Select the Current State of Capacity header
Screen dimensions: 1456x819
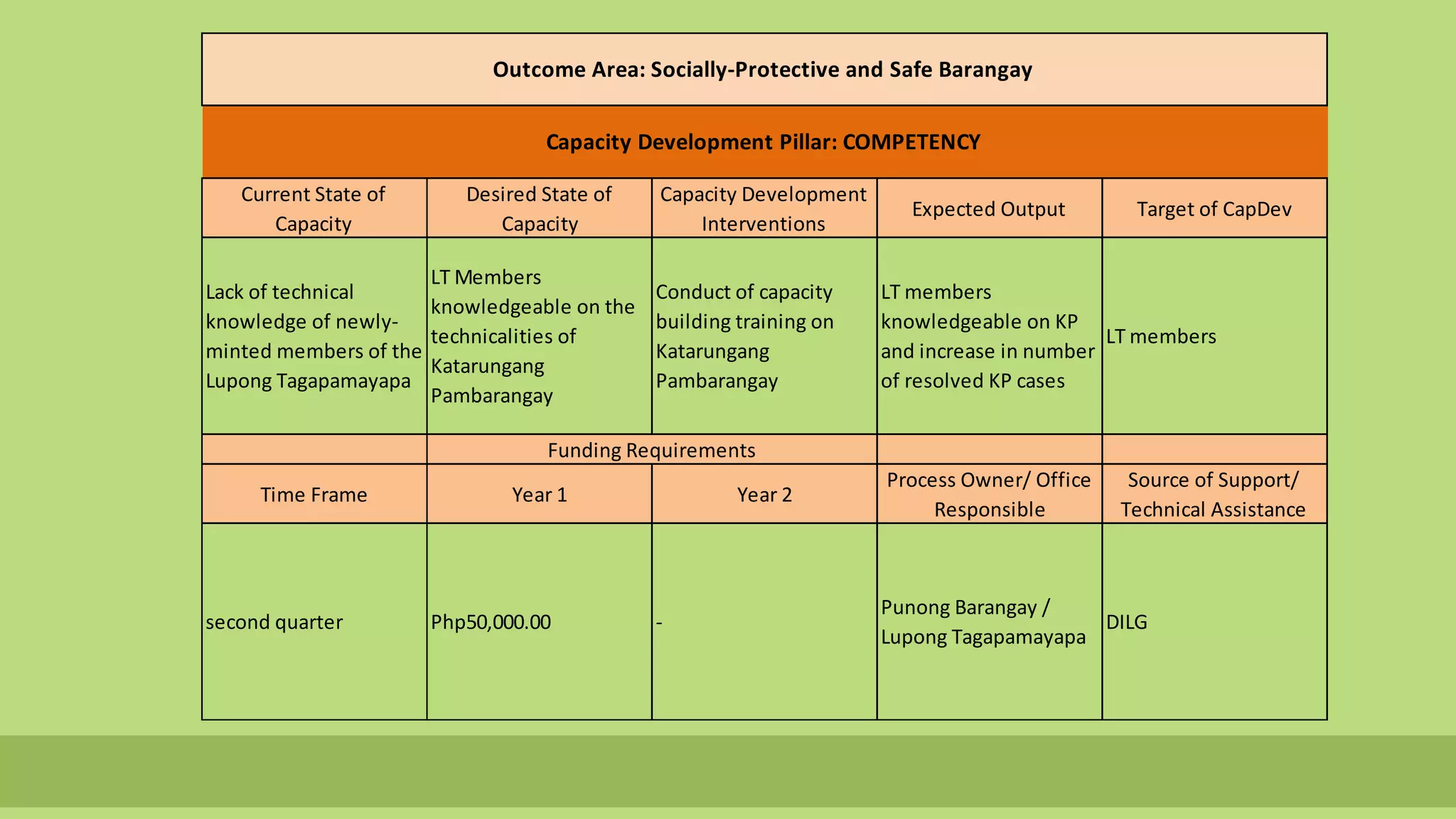[314, 208]
